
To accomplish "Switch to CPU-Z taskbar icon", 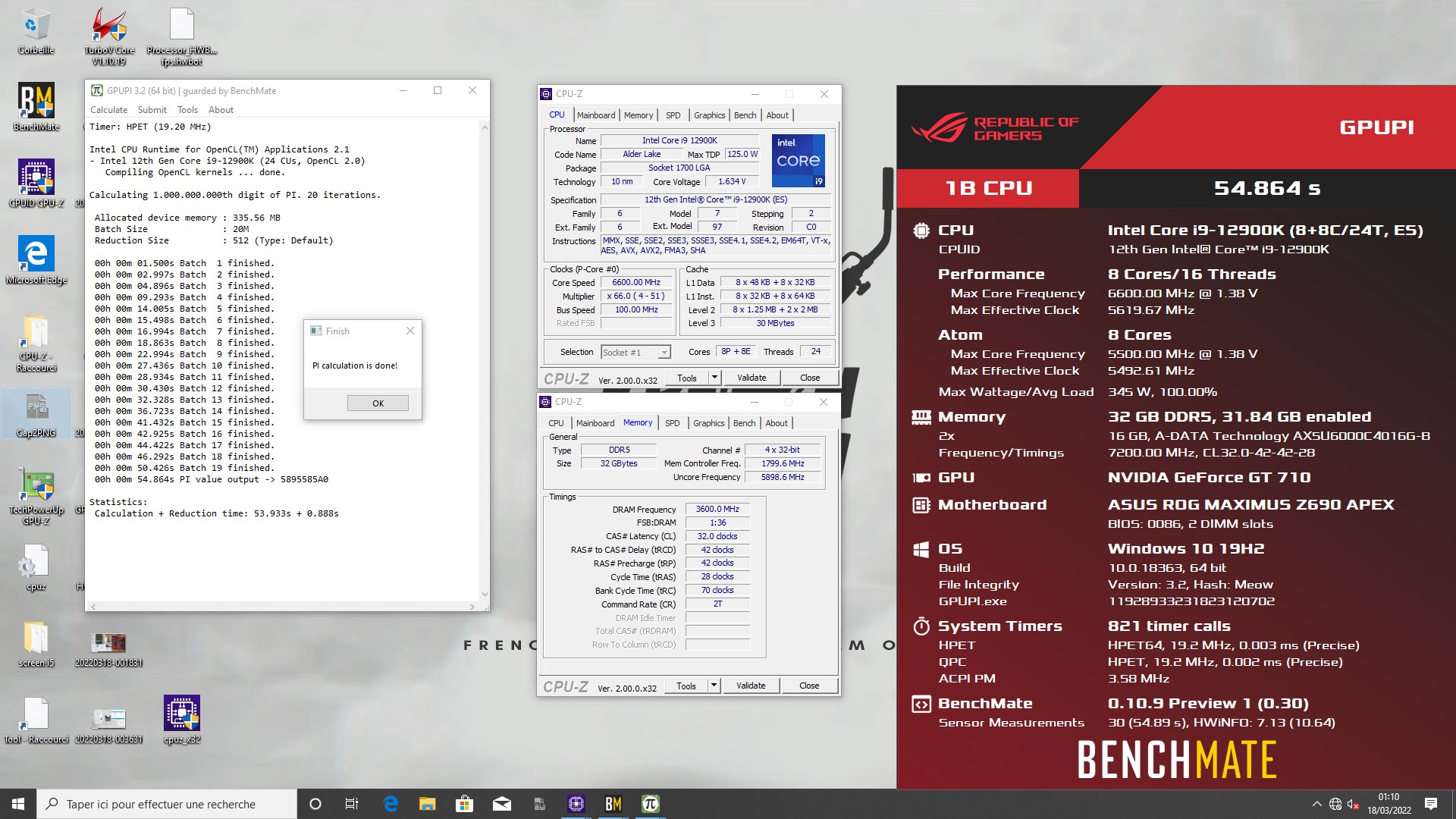I will [576, 804].
